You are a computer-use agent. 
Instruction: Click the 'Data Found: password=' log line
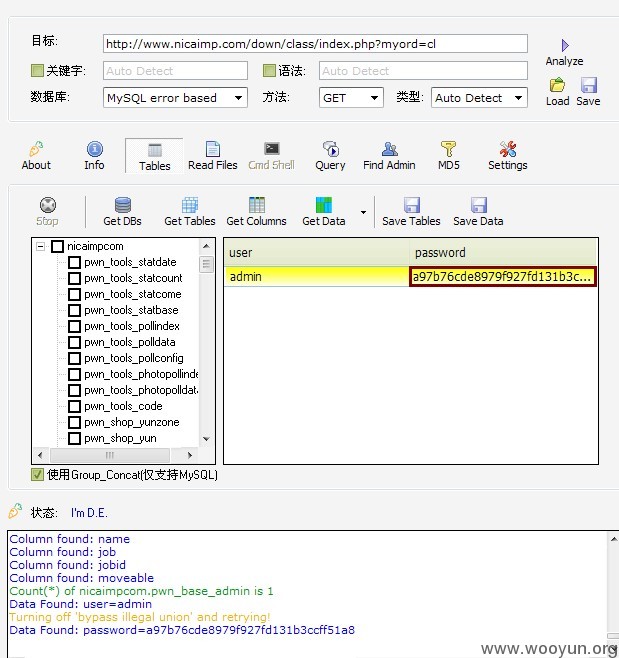click(x=182, y=630)
